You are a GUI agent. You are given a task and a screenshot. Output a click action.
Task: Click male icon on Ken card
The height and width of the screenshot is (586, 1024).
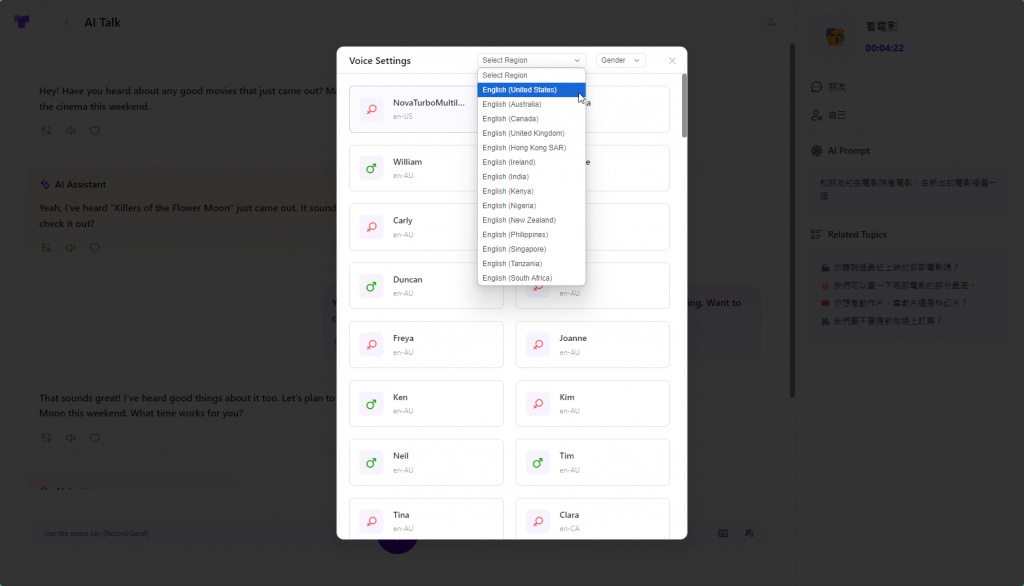(x=372, y=404)
